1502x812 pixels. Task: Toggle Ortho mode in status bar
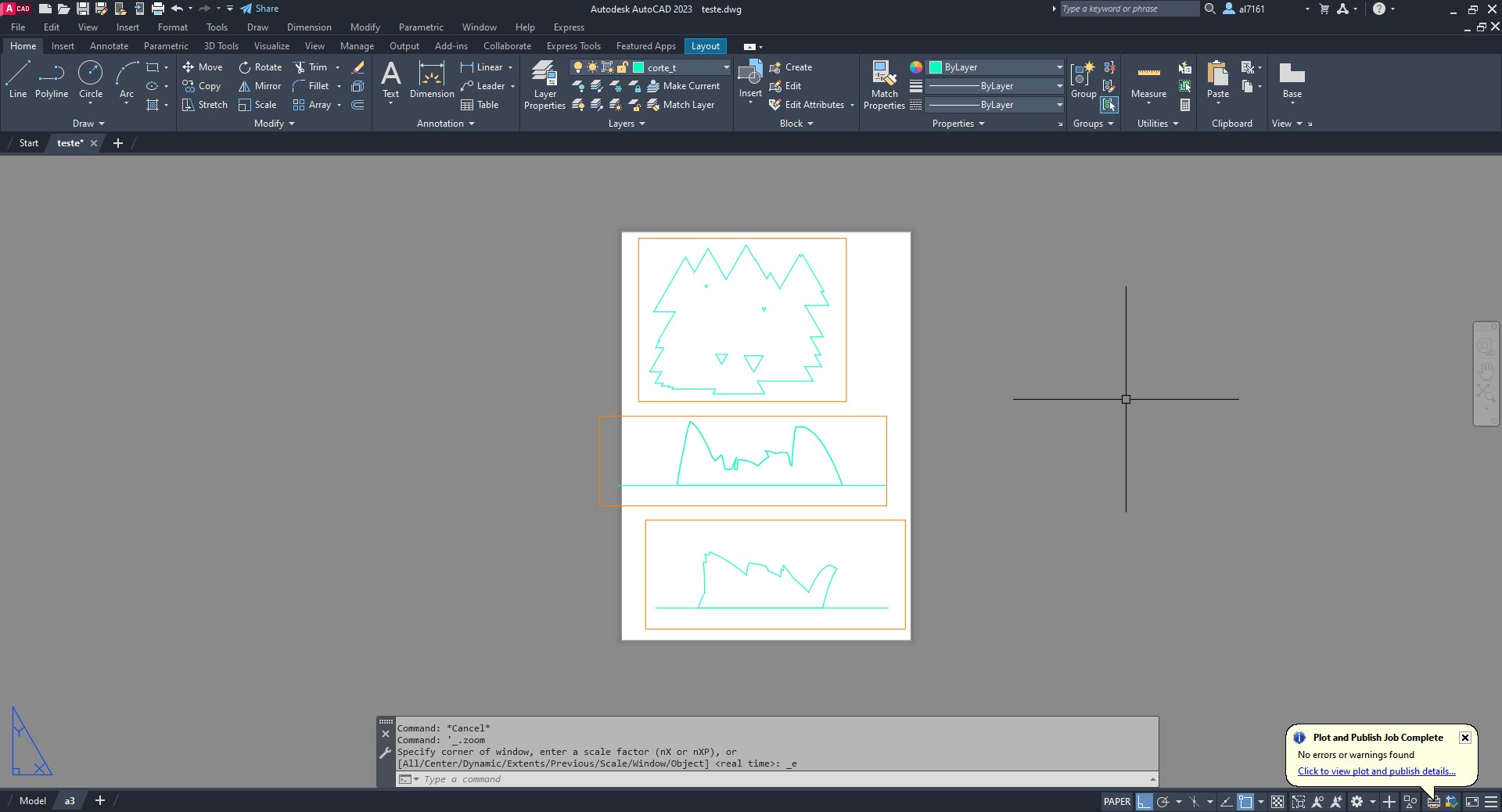1144,802
